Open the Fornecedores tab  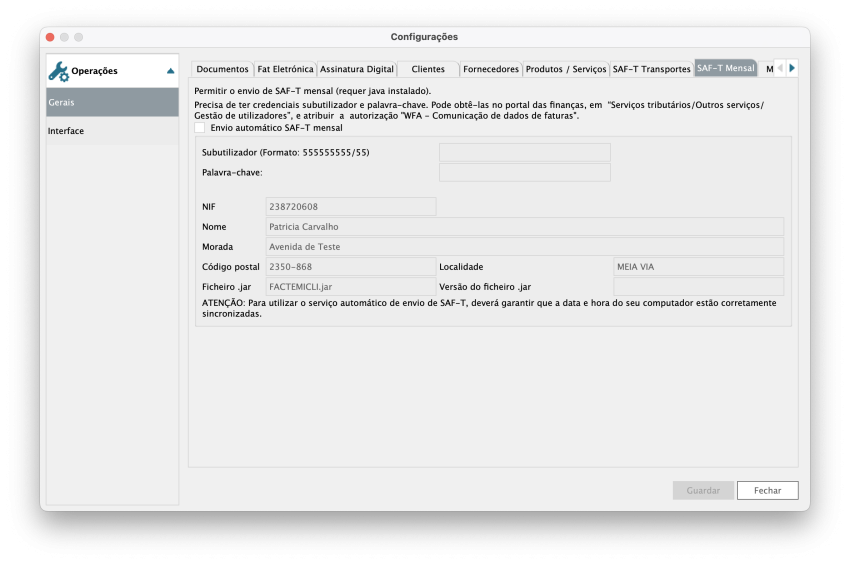(491, 69)
